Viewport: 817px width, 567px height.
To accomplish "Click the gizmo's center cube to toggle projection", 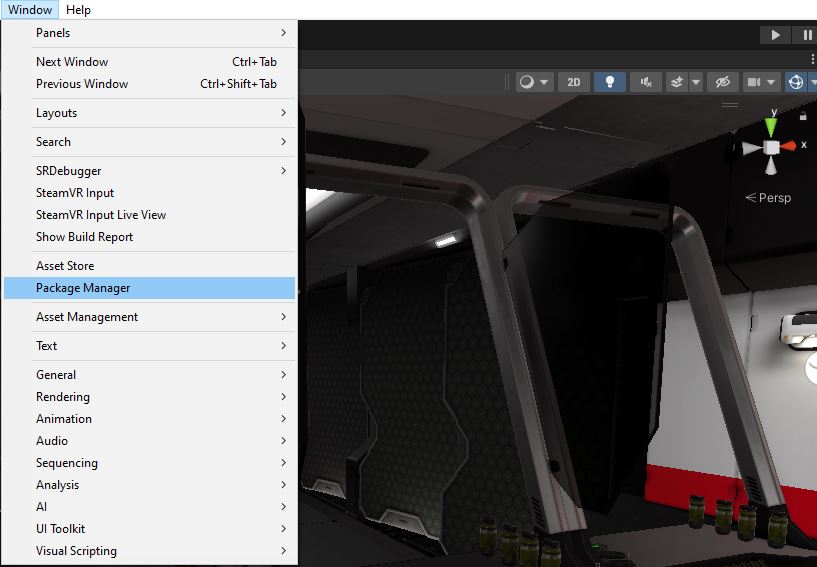I will click(772, 147).
